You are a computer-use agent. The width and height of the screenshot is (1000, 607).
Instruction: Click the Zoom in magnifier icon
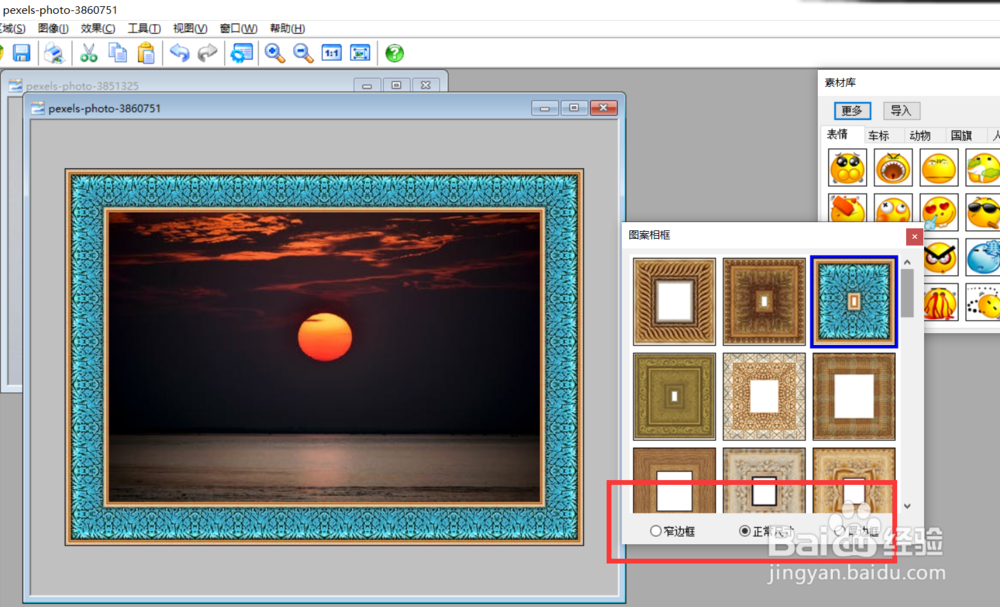275,53
